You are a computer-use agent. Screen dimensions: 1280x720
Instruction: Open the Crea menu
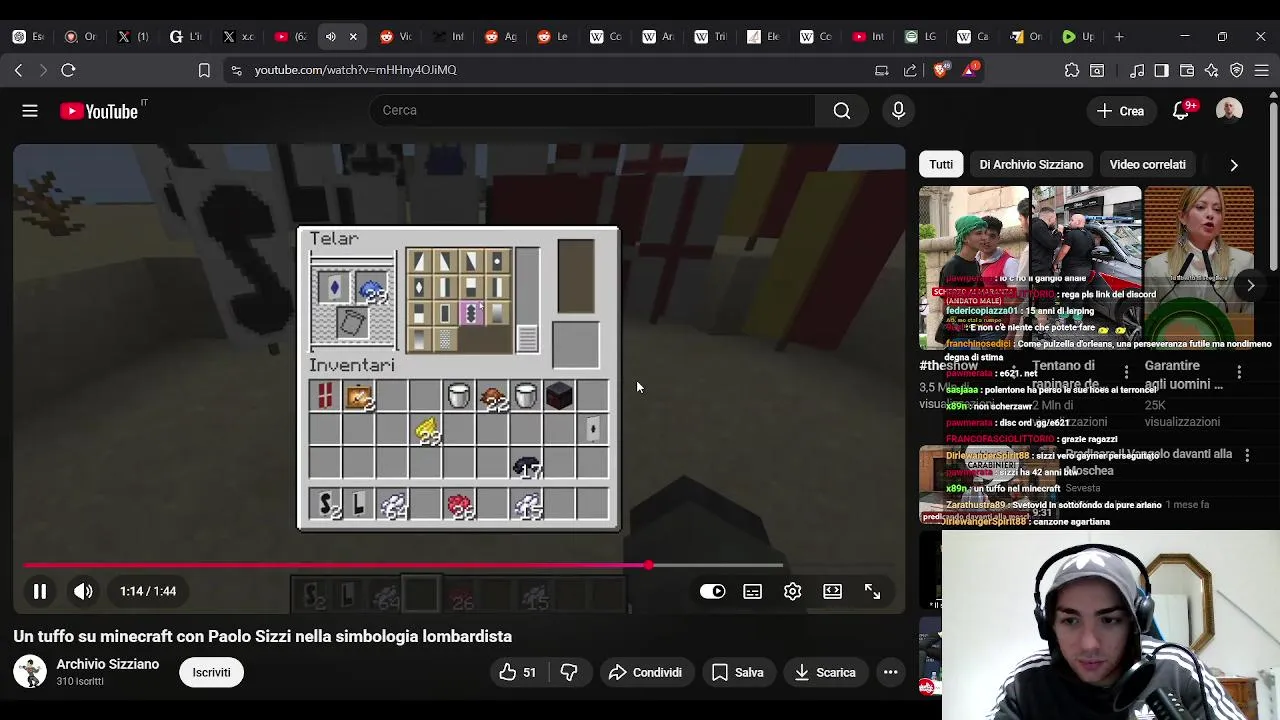(1121, 111)
